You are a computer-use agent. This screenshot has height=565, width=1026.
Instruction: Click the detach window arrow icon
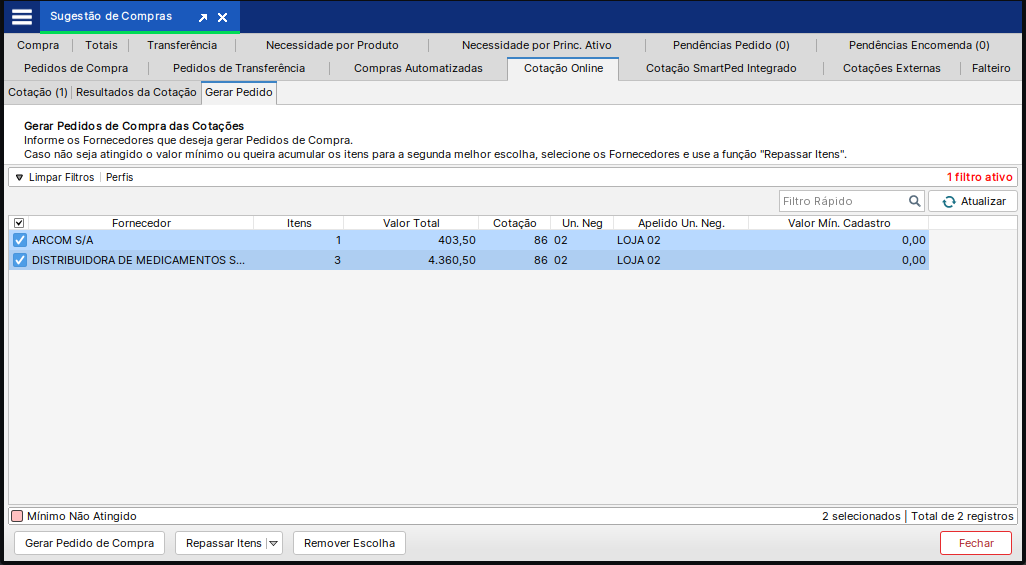[x=203, y=18]
